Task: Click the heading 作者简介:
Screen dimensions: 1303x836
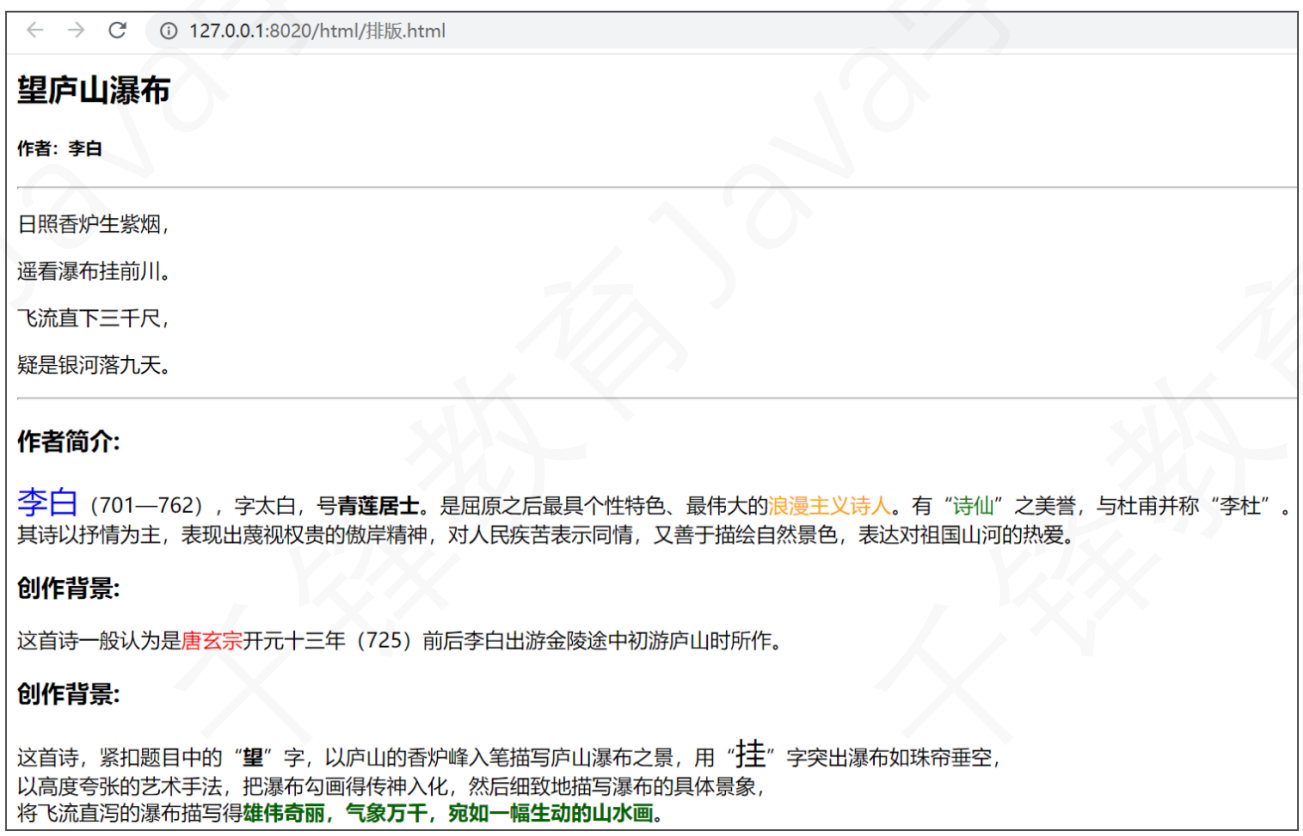Action: pyautogui.click(x=69, y=442)
